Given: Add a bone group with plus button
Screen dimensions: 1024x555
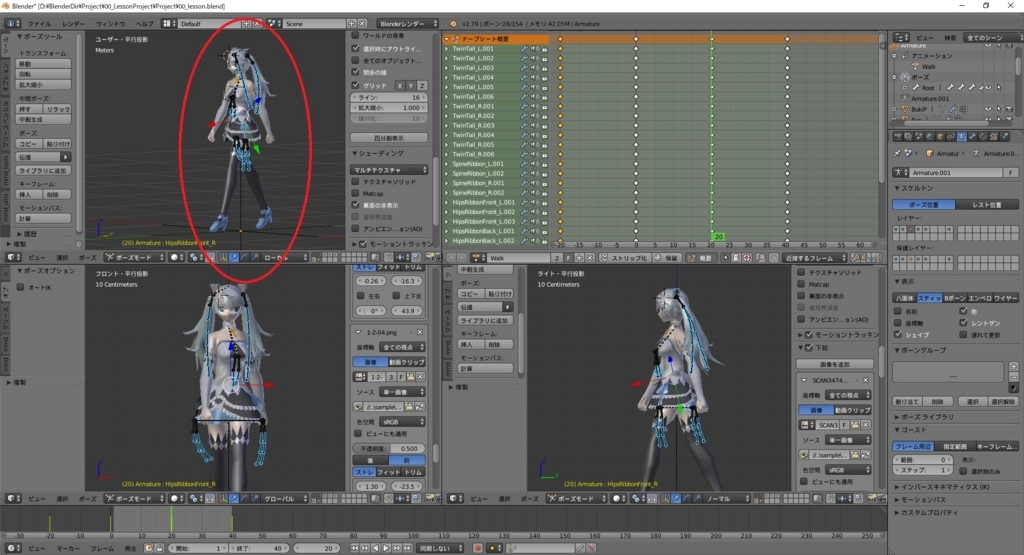Looking at the screenshot, I should point(1014,366).
